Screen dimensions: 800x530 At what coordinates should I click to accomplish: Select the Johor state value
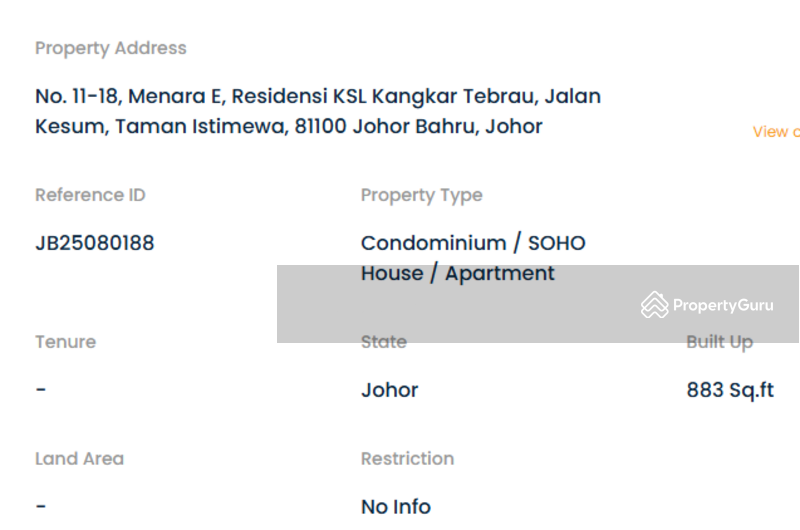[390, 390]
